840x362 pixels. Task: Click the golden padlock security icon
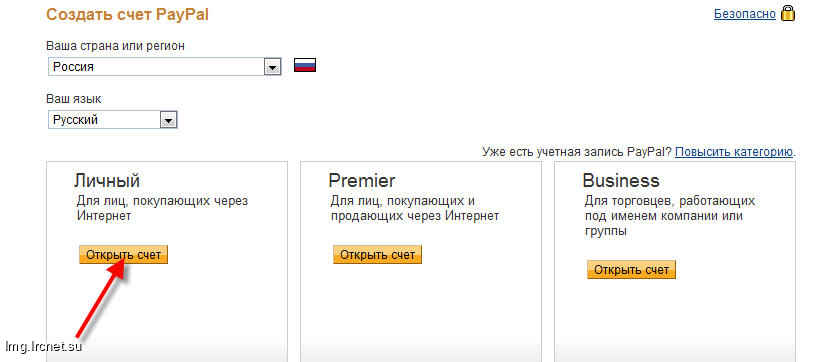click(x=788, y=13)
